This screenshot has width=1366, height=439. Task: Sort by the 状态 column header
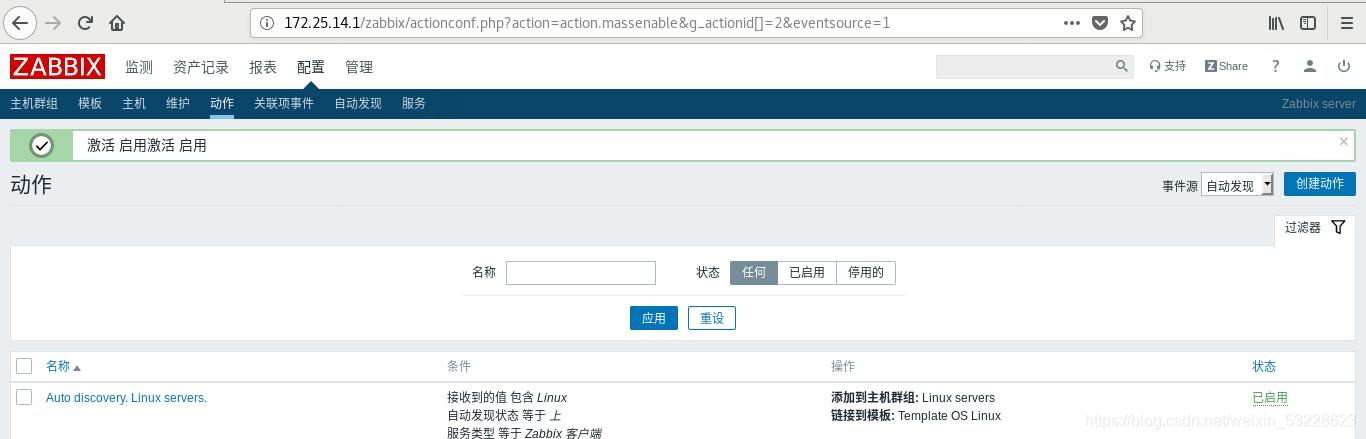click(1264, 367)
